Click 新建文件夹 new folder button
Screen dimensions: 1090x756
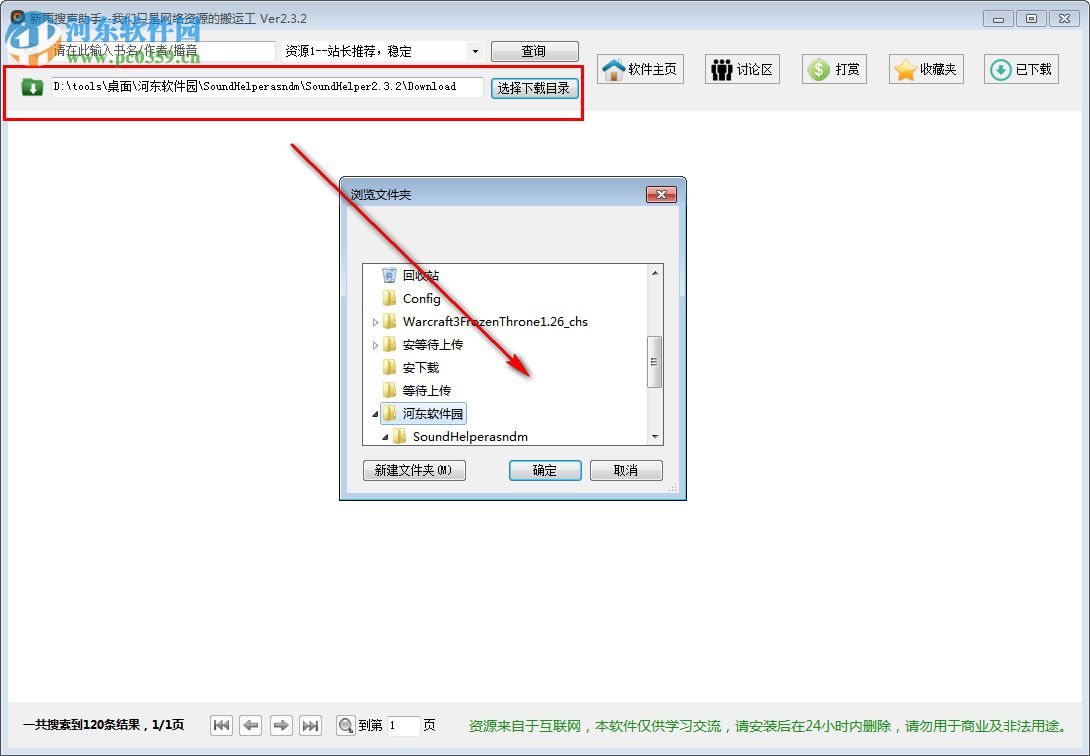pos(414,470)
